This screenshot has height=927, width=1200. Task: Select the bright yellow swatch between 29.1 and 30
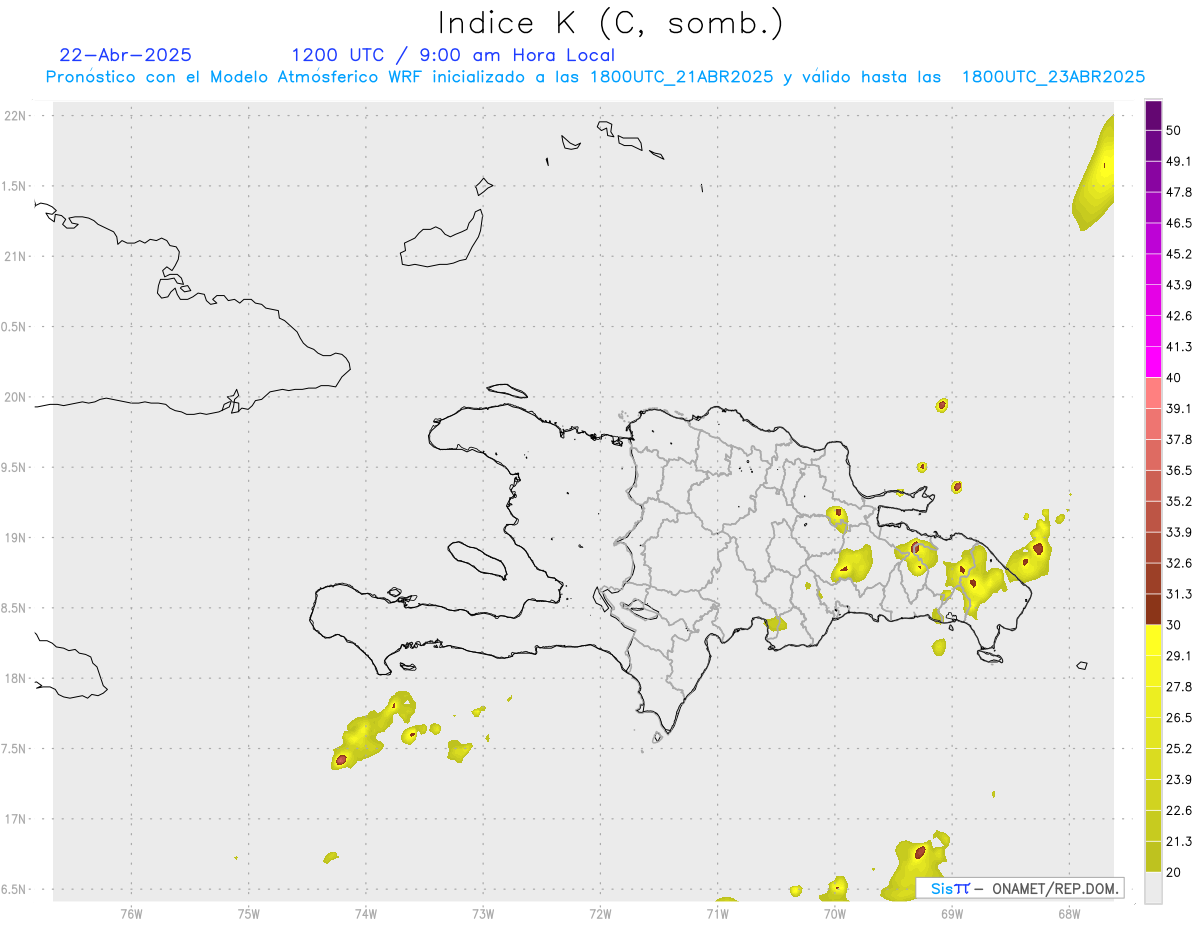coord(1153,640)
